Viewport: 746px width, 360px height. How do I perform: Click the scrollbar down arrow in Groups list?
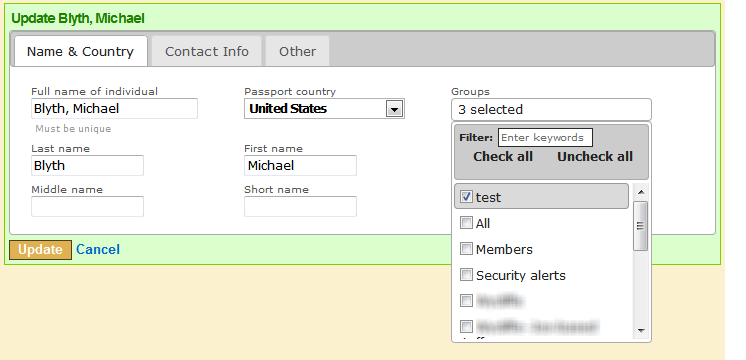click(640, 330)
